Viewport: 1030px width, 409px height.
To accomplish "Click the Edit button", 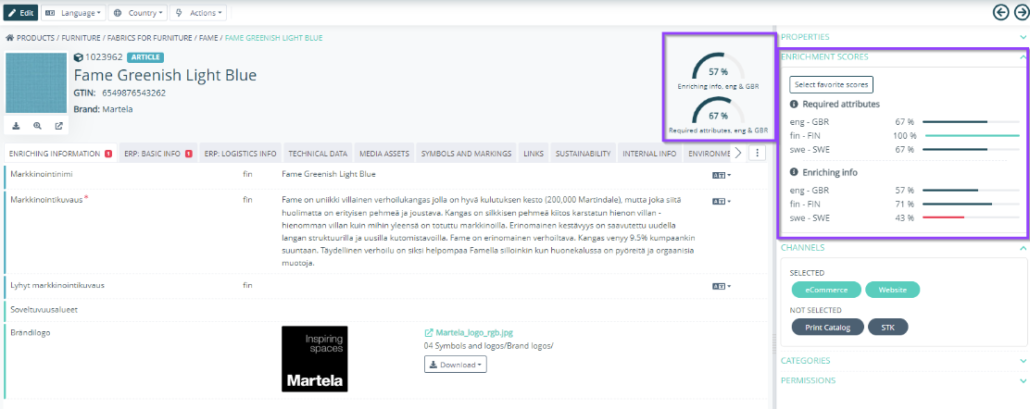I will click(20, 12).
